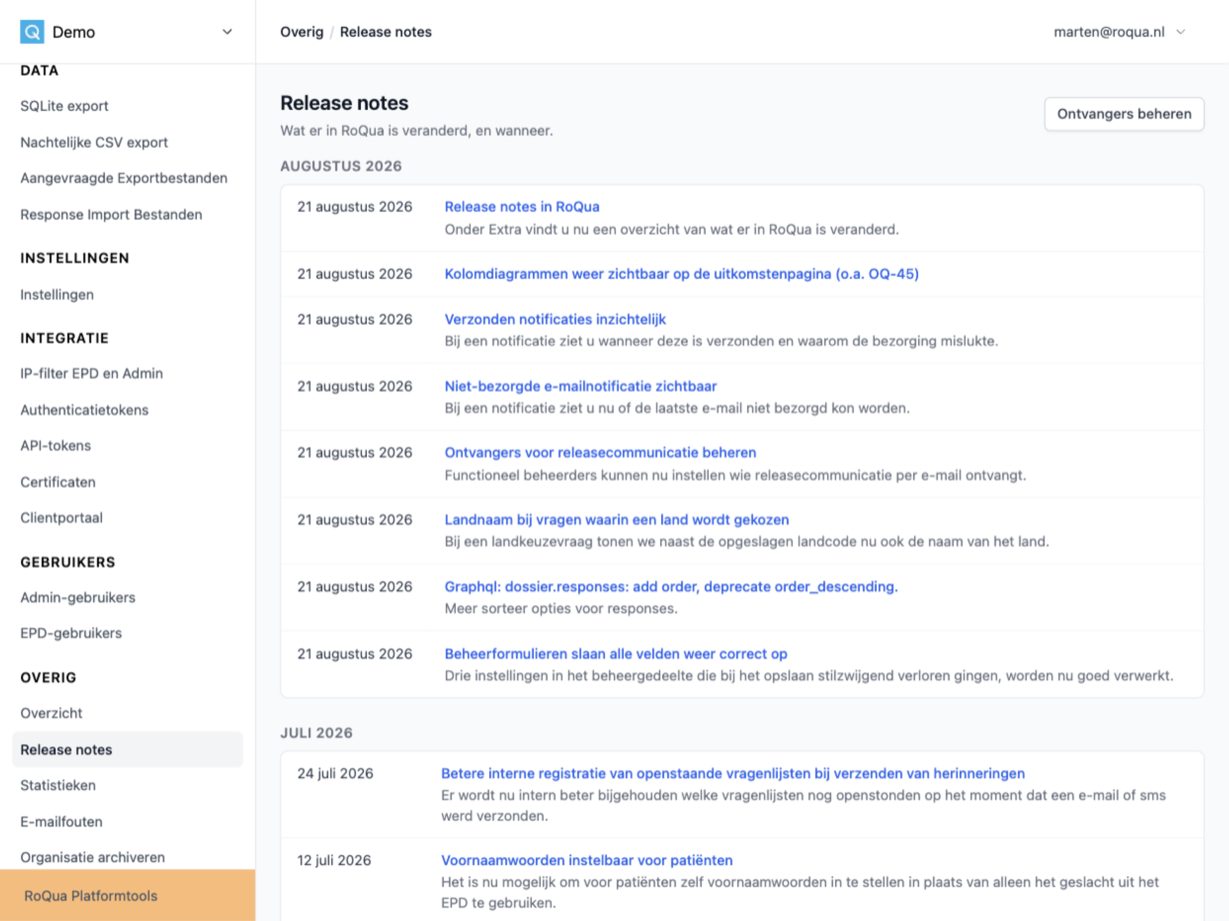This screenshot has width=1229, height=921.
Task: Open 'Verzonden notificaties inzichtelijk' note
Action: click(555, 319)
